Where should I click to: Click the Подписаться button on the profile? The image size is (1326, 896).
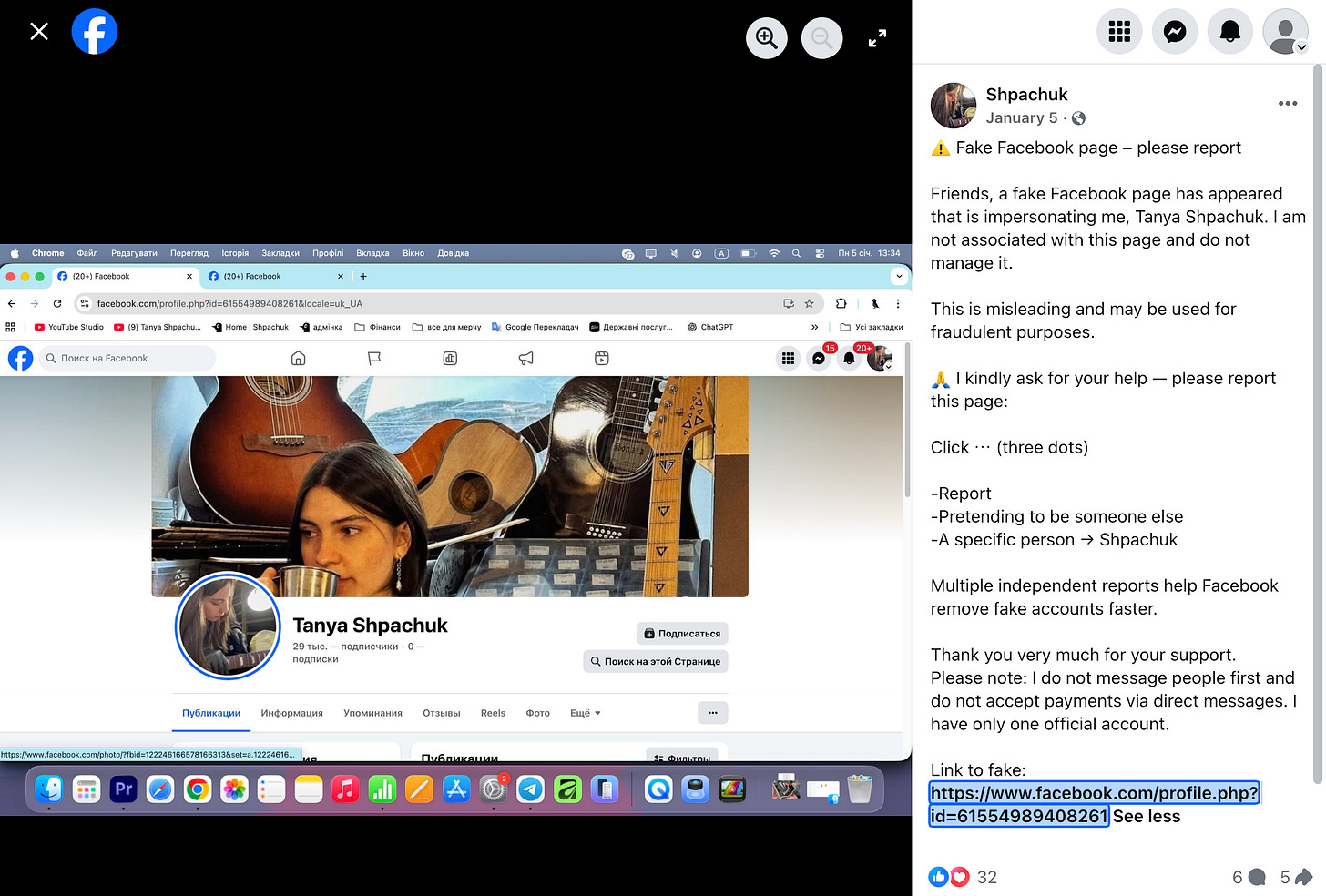coord(681,632)
